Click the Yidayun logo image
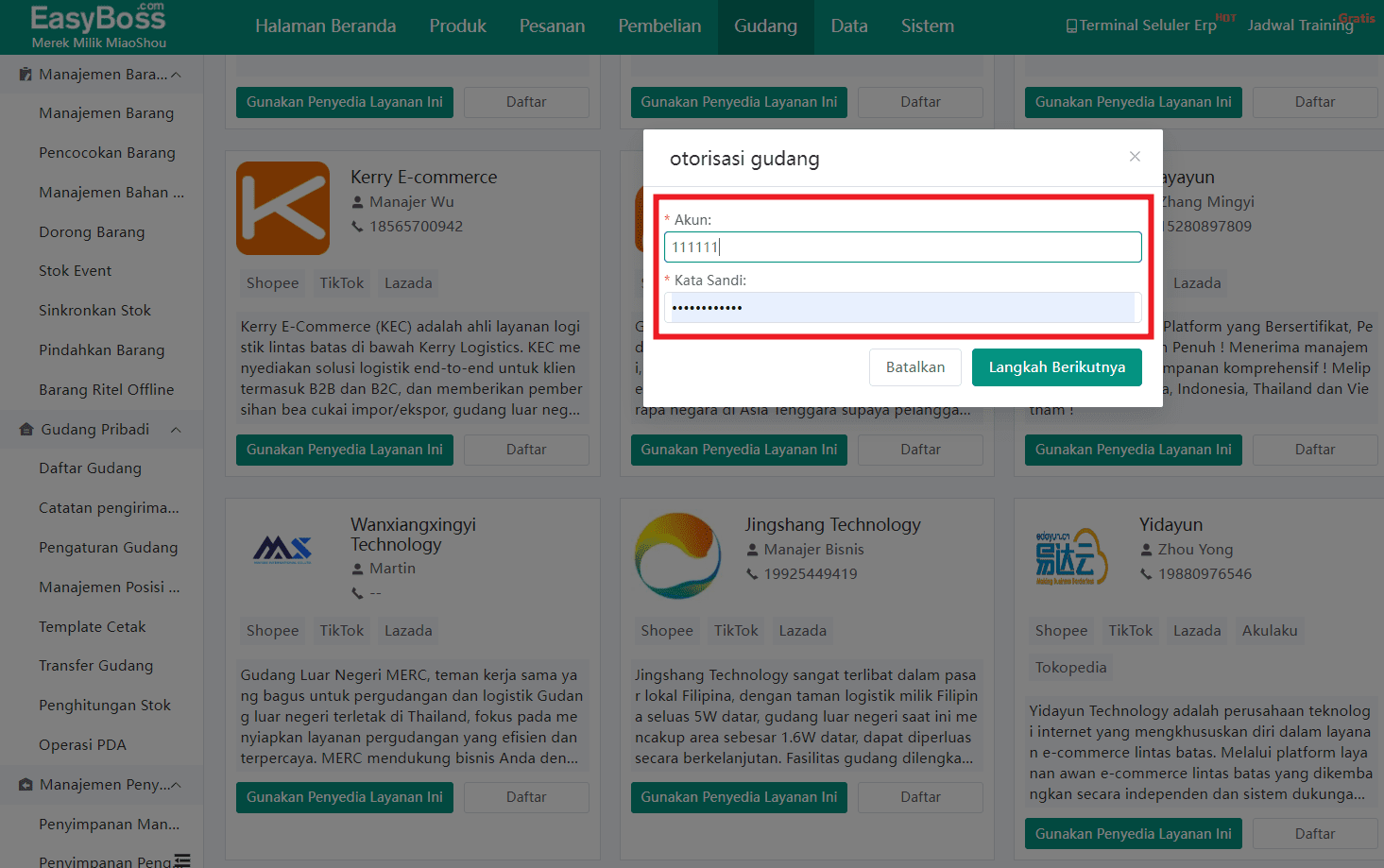 point(1071,555)
